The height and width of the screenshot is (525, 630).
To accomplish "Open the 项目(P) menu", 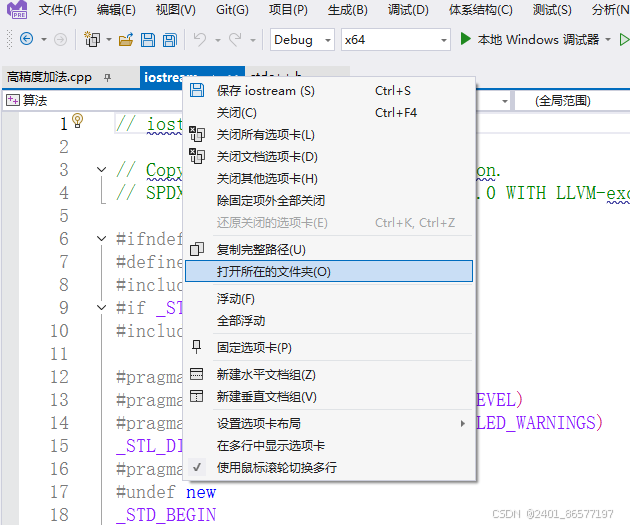I will [x=288, y=10].
